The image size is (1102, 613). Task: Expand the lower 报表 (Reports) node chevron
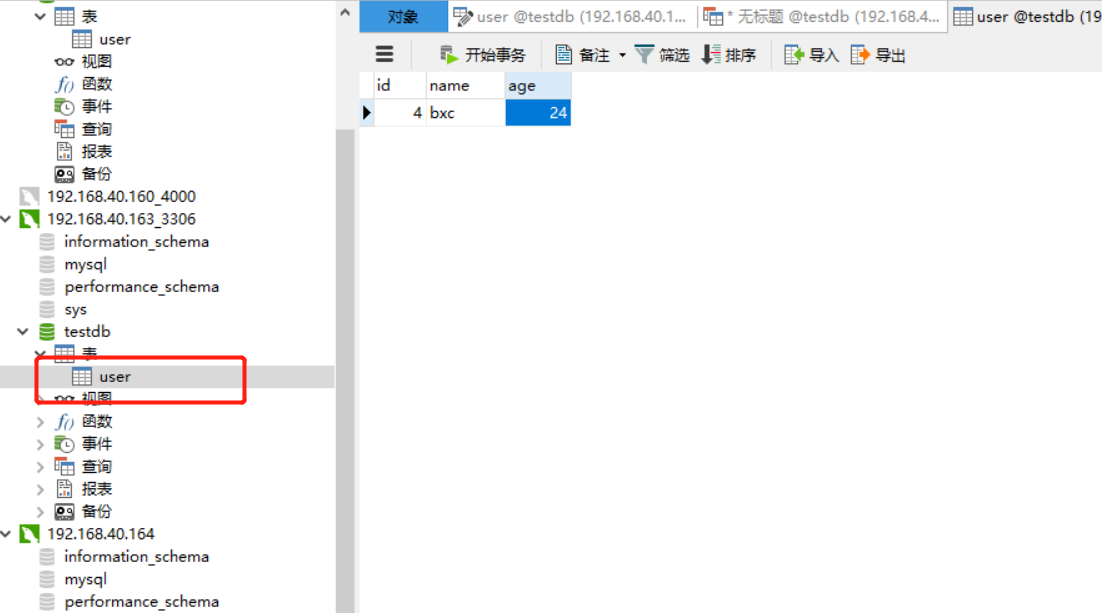click(x=40, y=489)
